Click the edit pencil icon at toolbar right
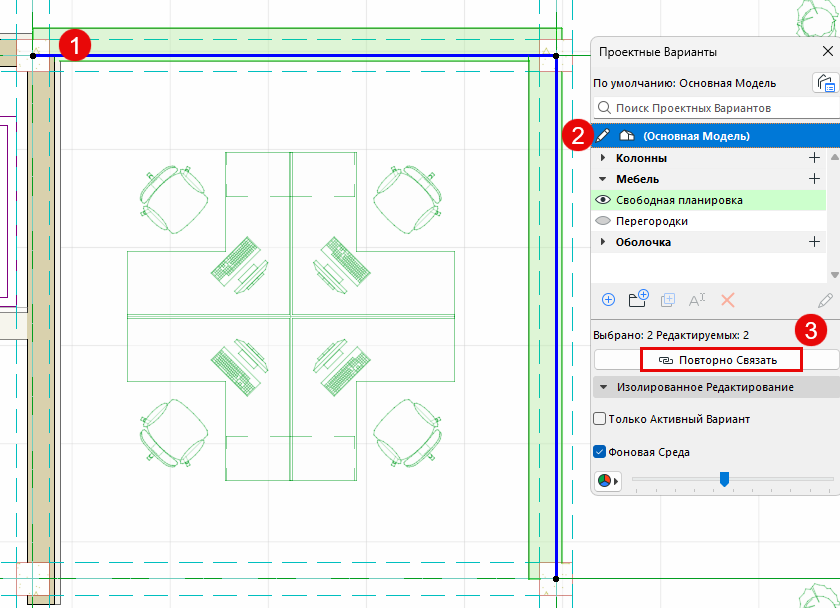This screenshot has width=840, height=608. click(825, 300)
